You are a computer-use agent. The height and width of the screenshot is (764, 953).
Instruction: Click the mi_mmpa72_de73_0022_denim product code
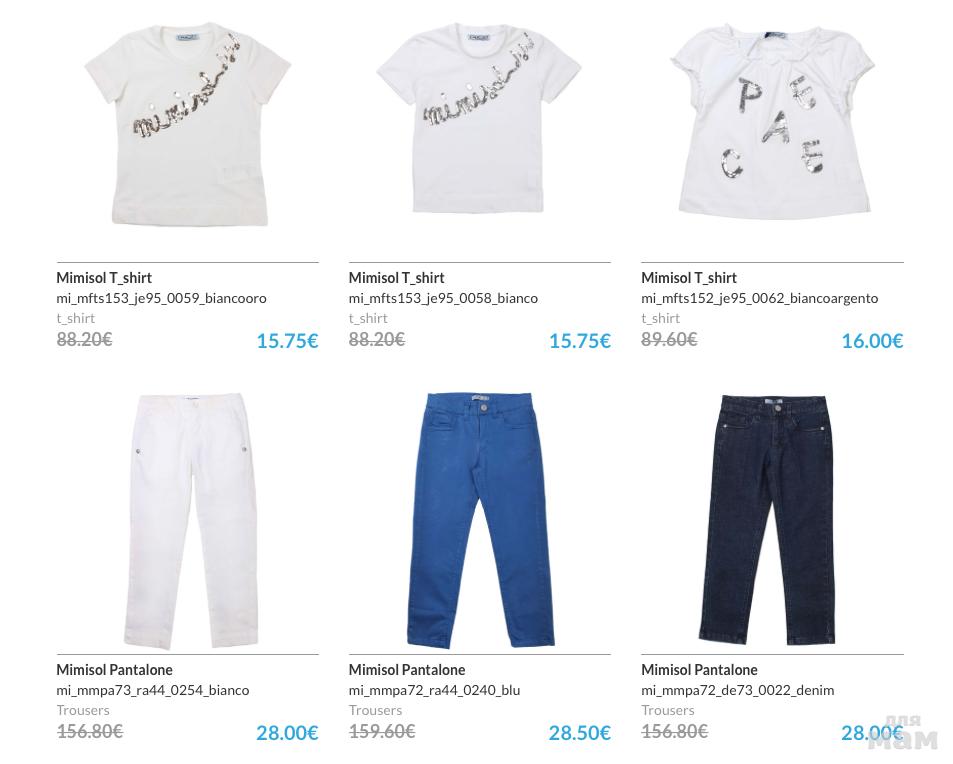pos(738,690)
